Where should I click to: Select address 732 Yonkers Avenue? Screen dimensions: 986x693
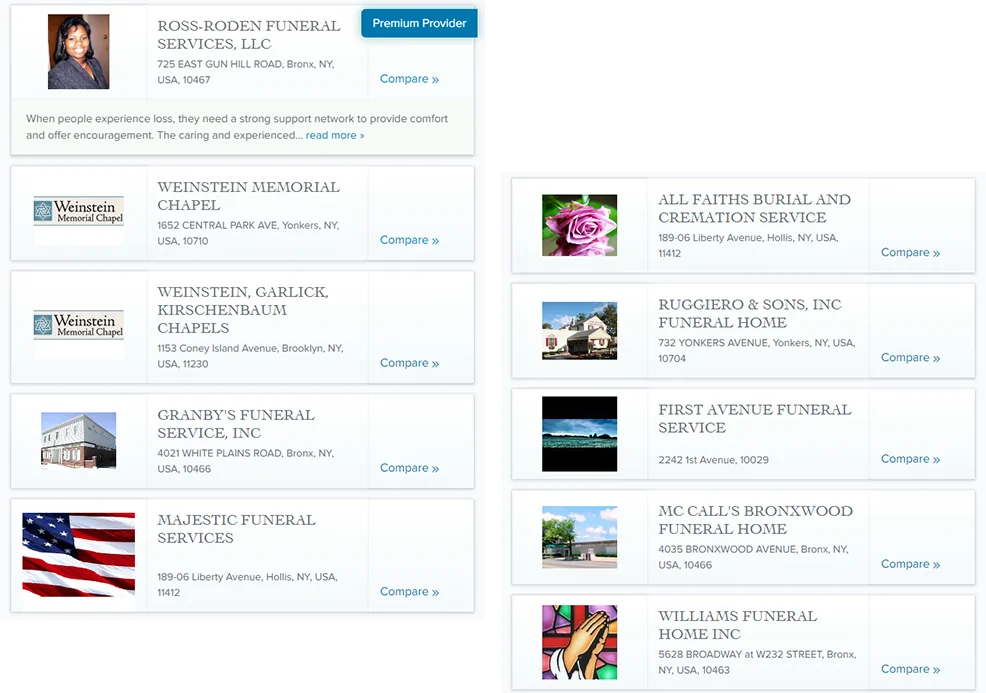click(x=757, y=350)
